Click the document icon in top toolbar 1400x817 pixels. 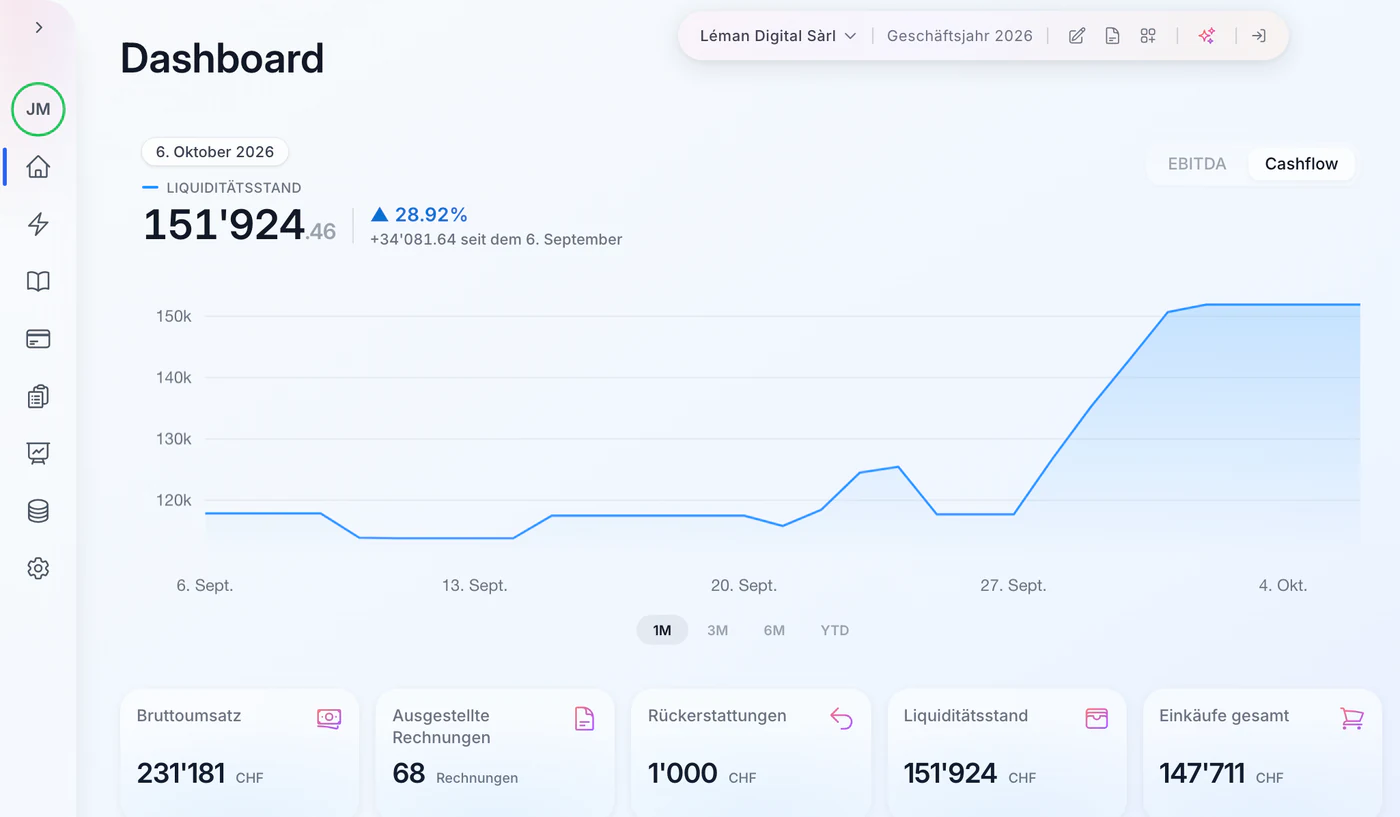click(x=1112, y=36)
